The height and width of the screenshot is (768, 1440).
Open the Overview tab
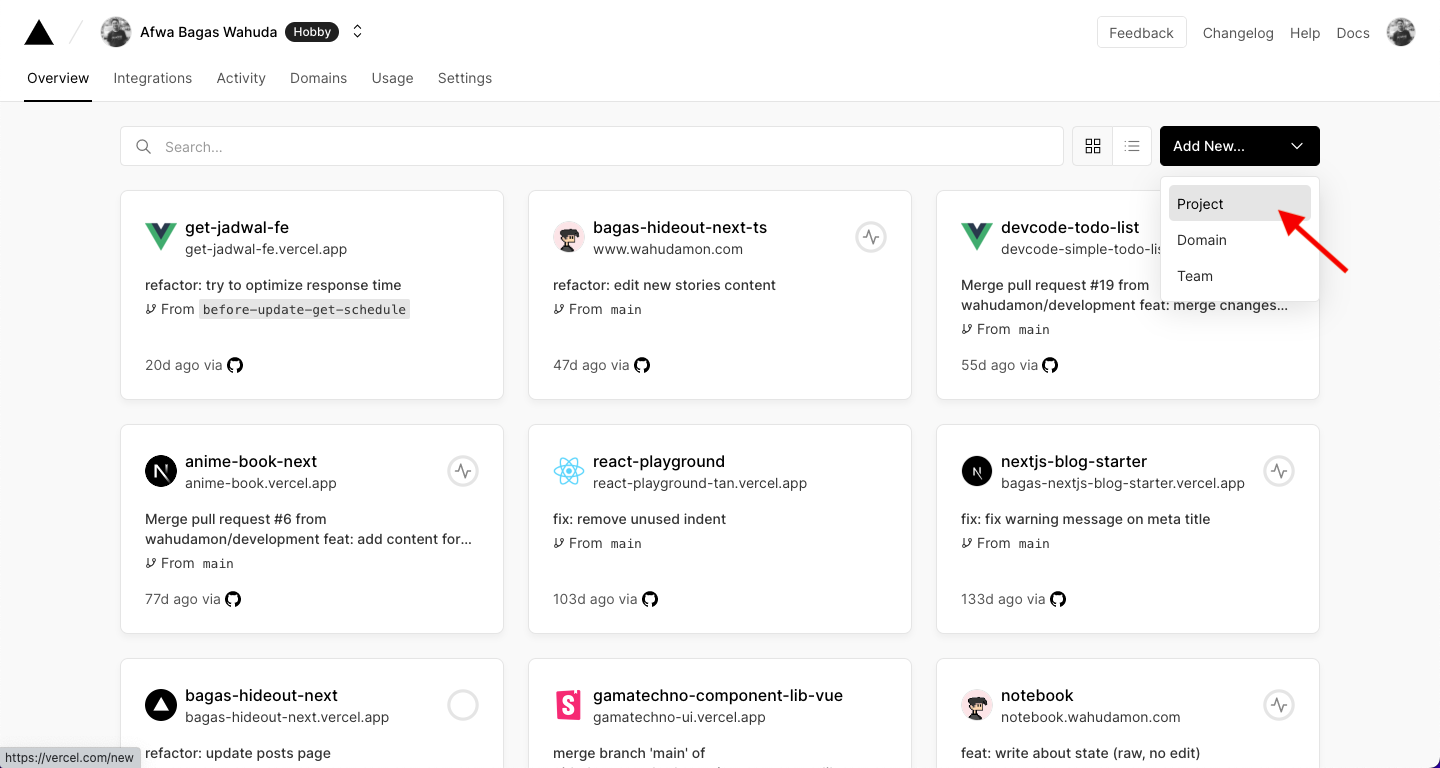(x=58, y=78)
